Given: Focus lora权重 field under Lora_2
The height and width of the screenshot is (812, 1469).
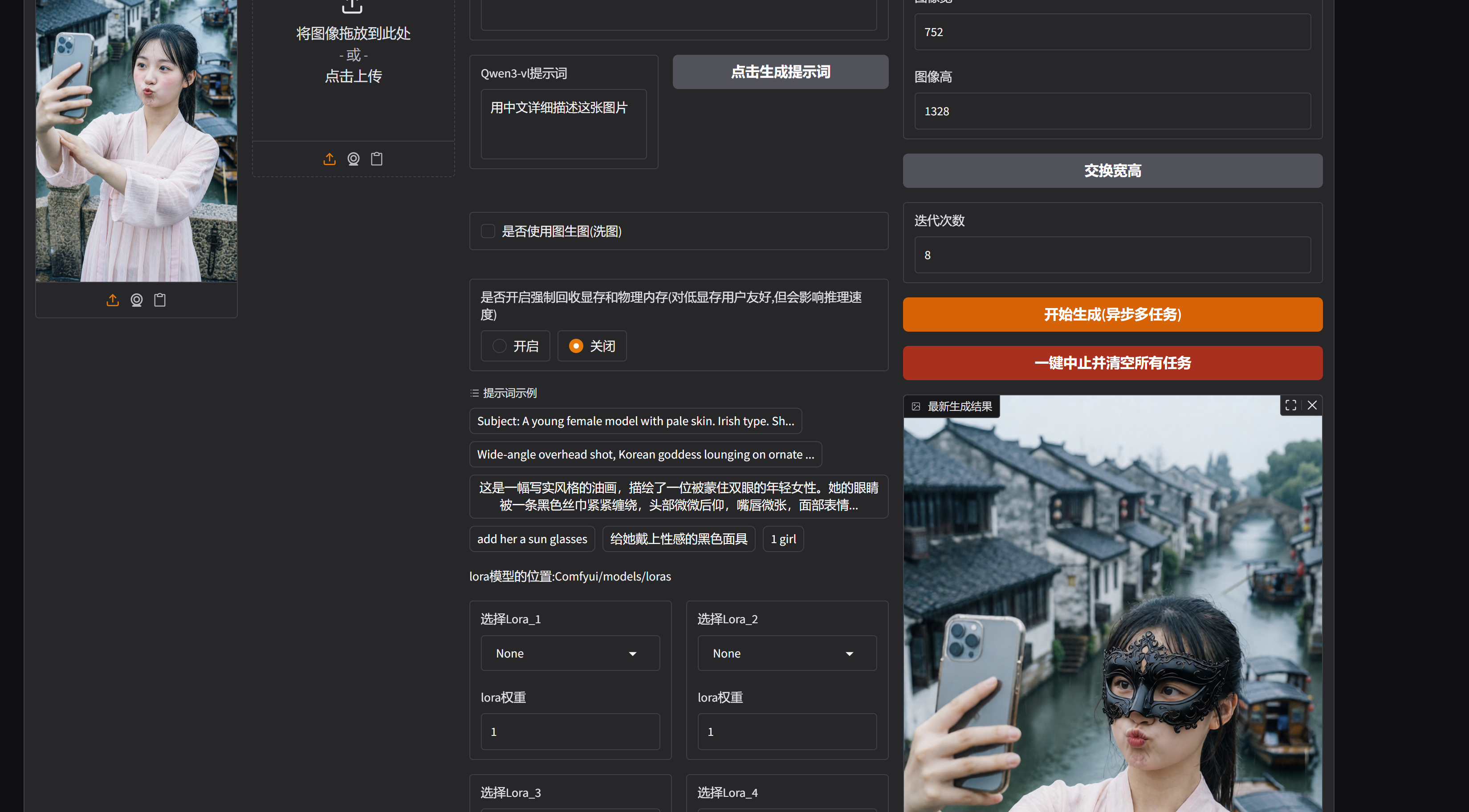Looking at the screenshot, I should pos(788,731).
